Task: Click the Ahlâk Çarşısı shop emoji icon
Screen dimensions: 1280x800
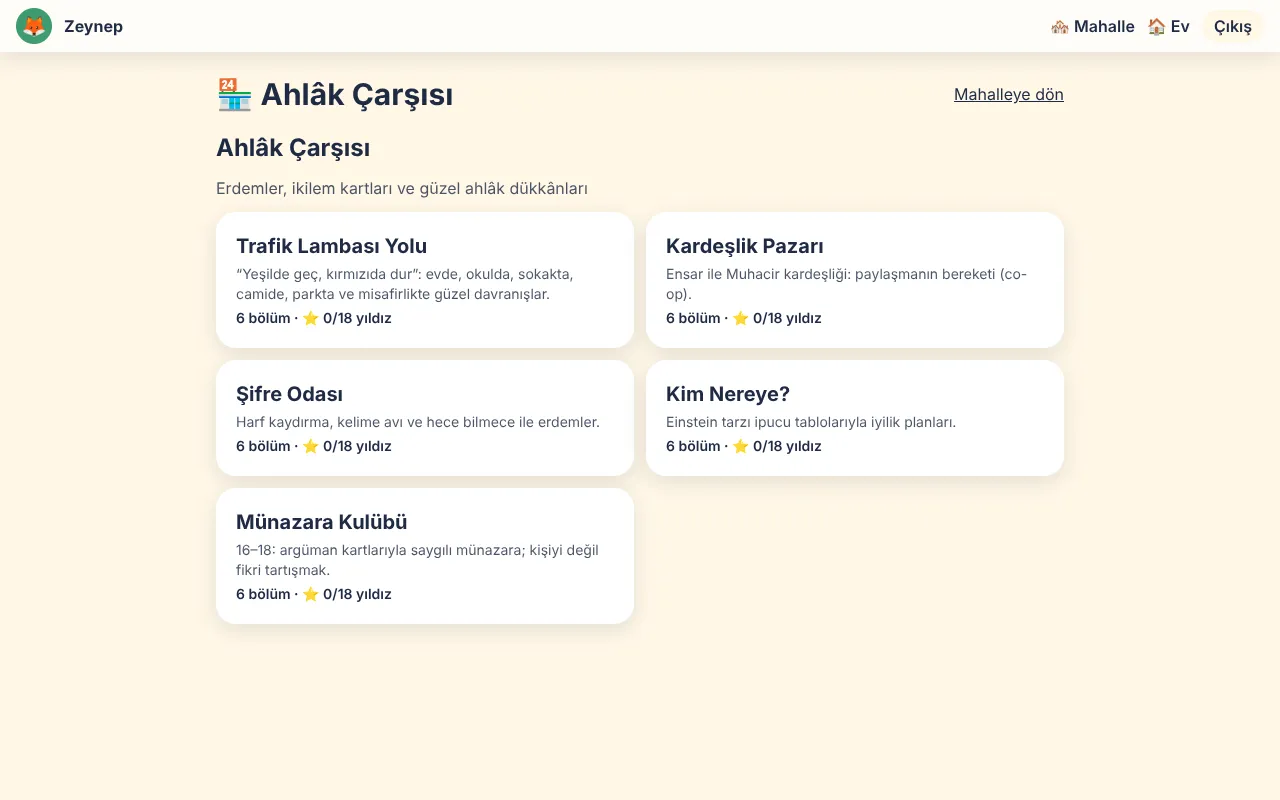Action: [234, 95]
